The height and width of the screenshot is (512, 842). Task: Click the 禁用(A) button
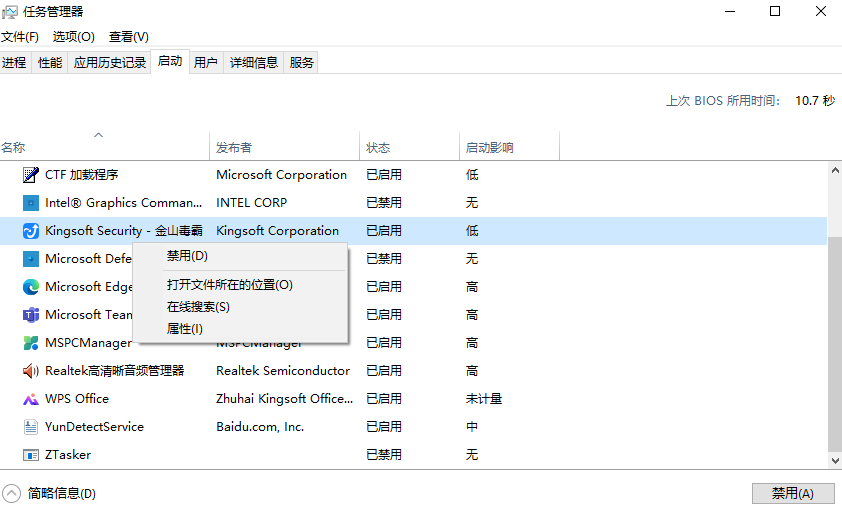793,493
